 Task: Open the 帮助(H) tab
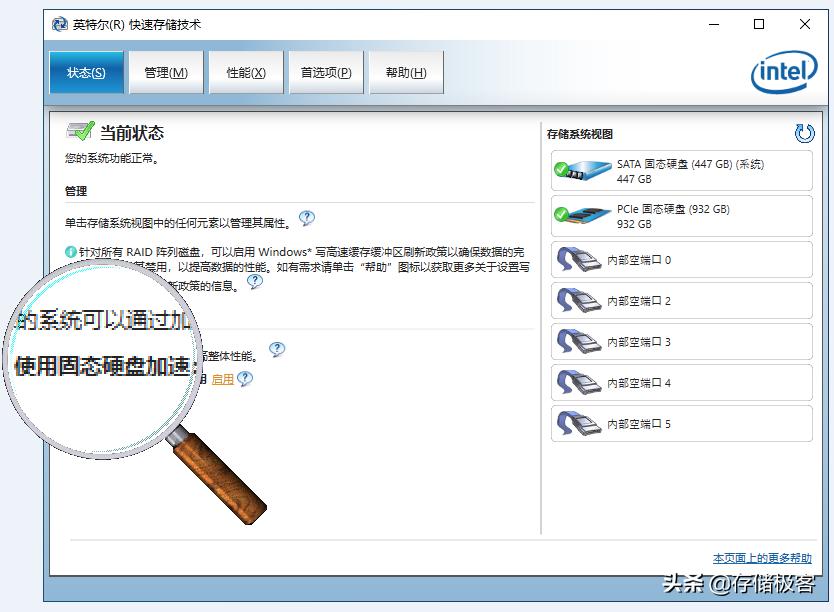tap(406, 72)
